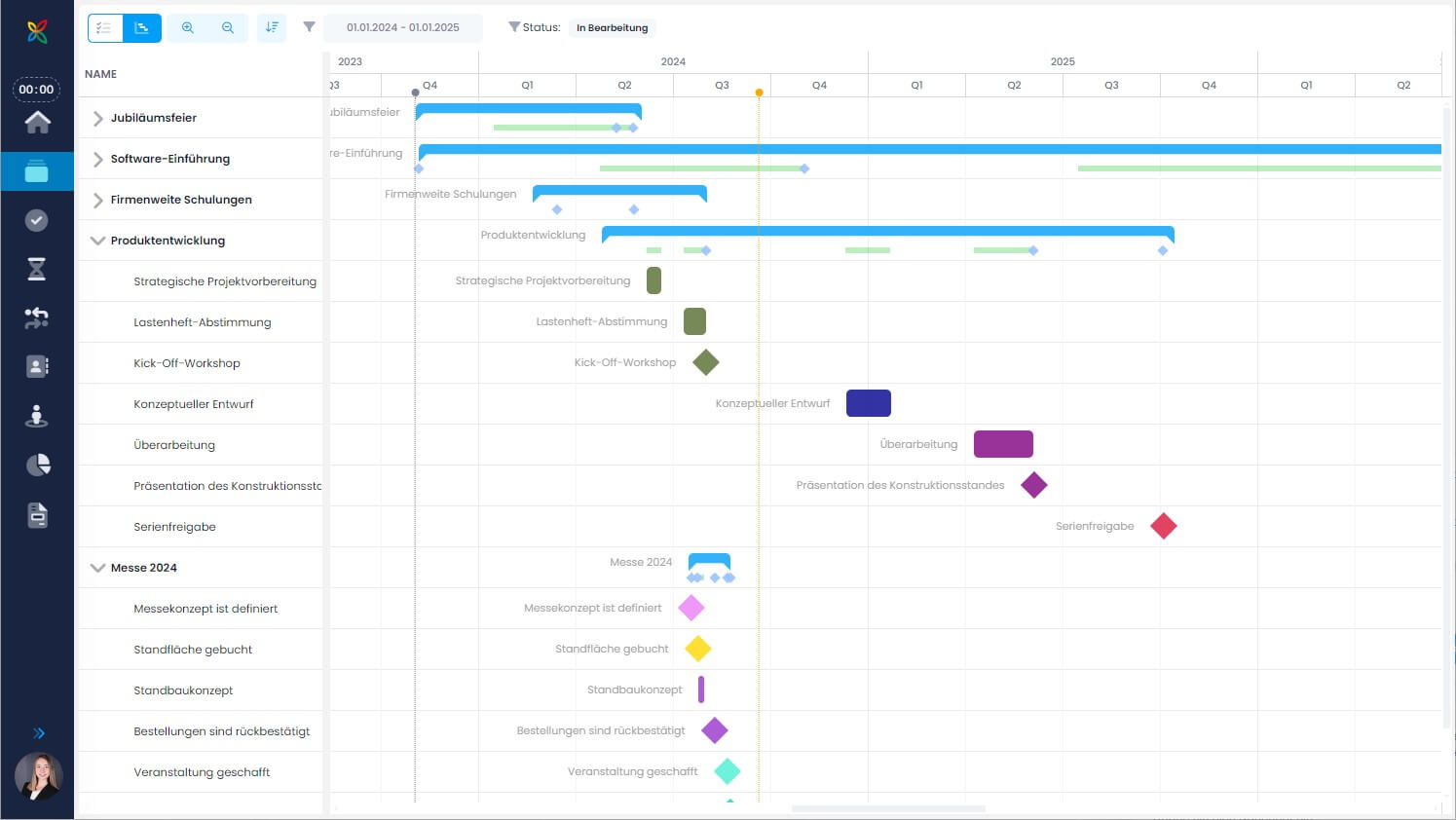Open the contacts address book icon

[37, 366]
